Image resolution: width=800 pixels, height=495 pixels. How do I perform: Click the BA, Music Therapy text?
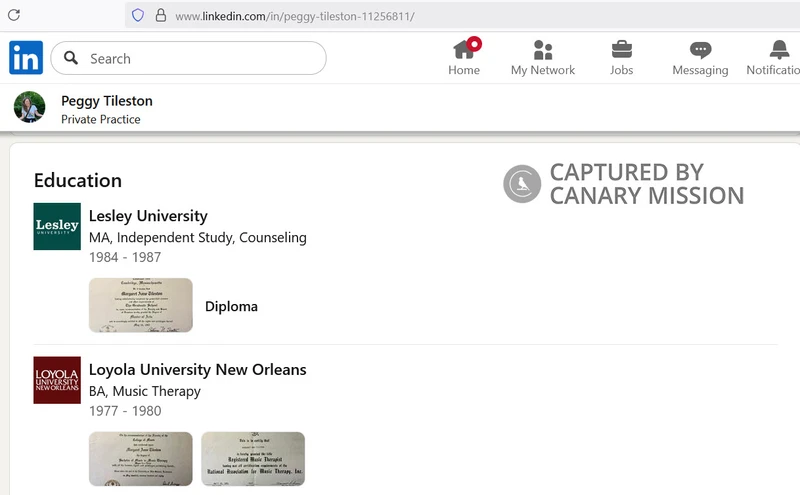(x=145, y=391)
